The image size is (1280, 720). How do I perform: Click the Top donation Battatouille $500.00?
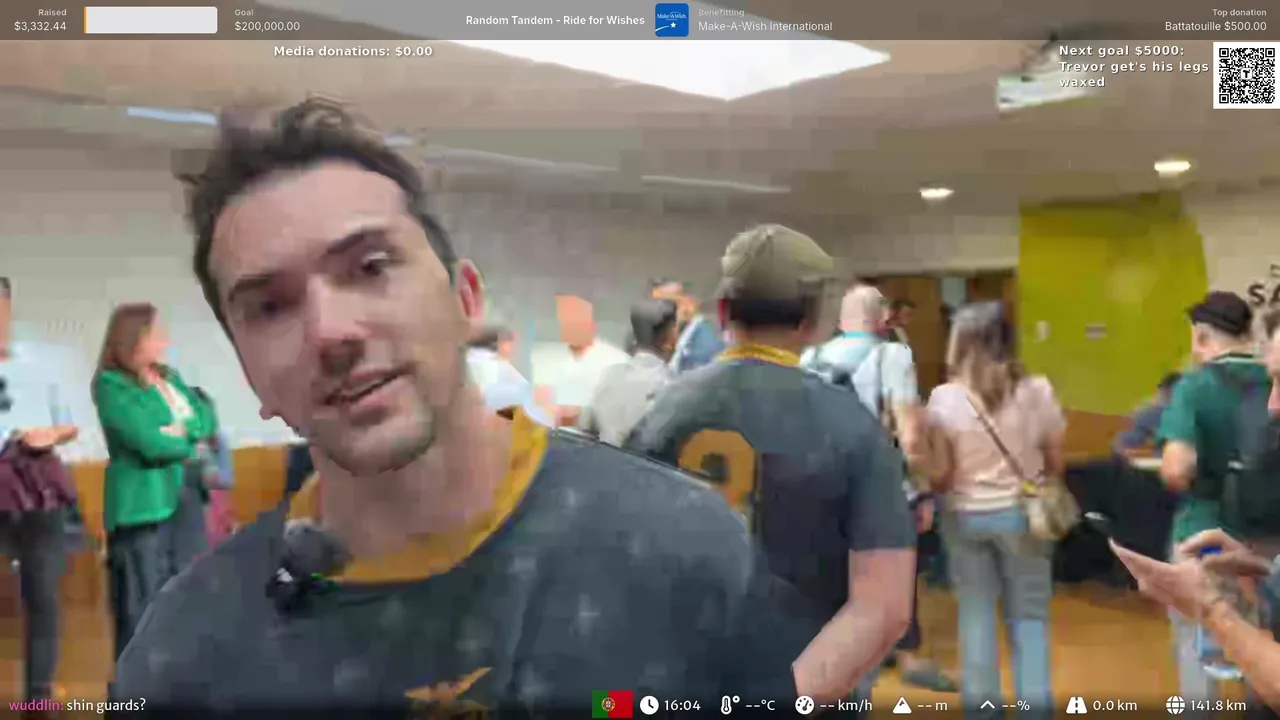pyautogui.click(x=1215, y=20)
